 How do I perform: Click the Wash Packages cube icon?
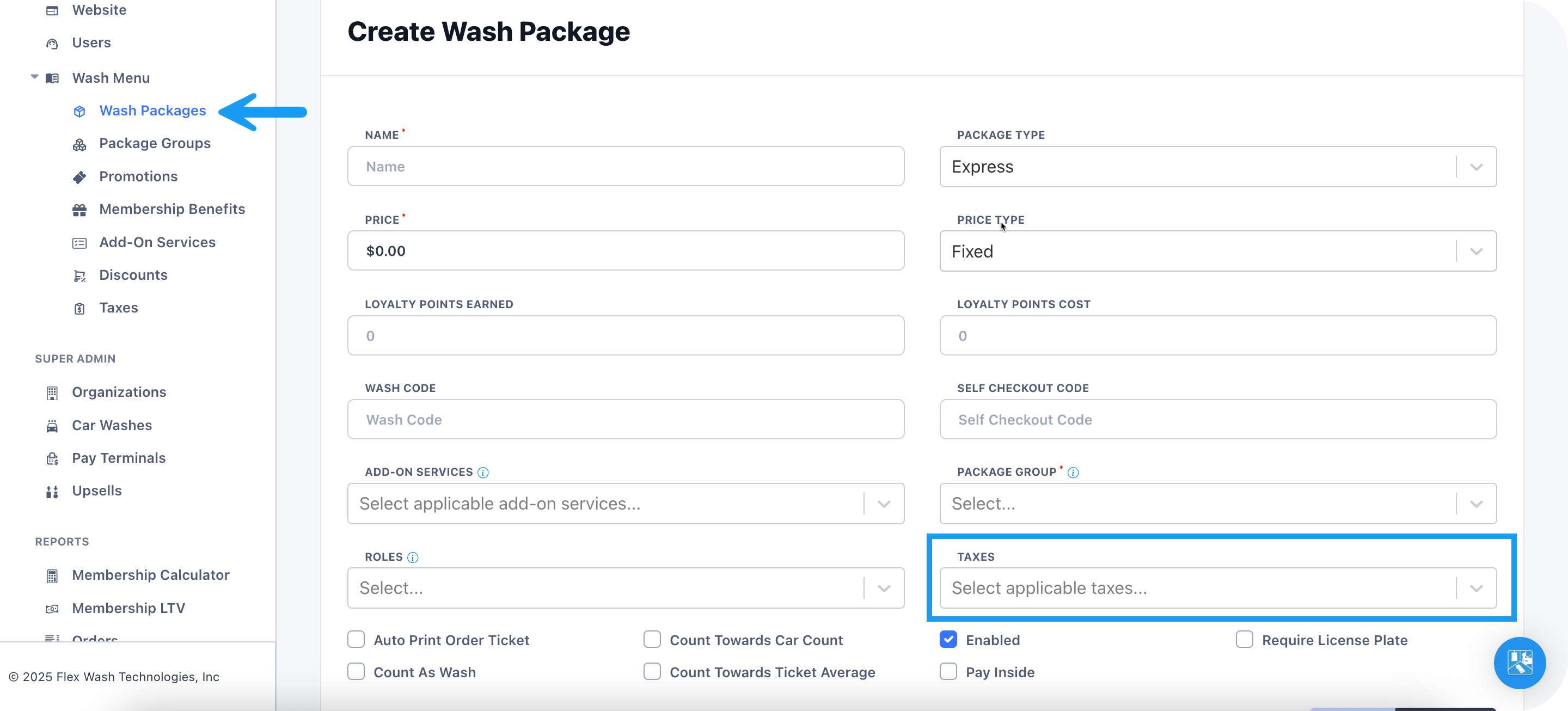coord(79,112)
